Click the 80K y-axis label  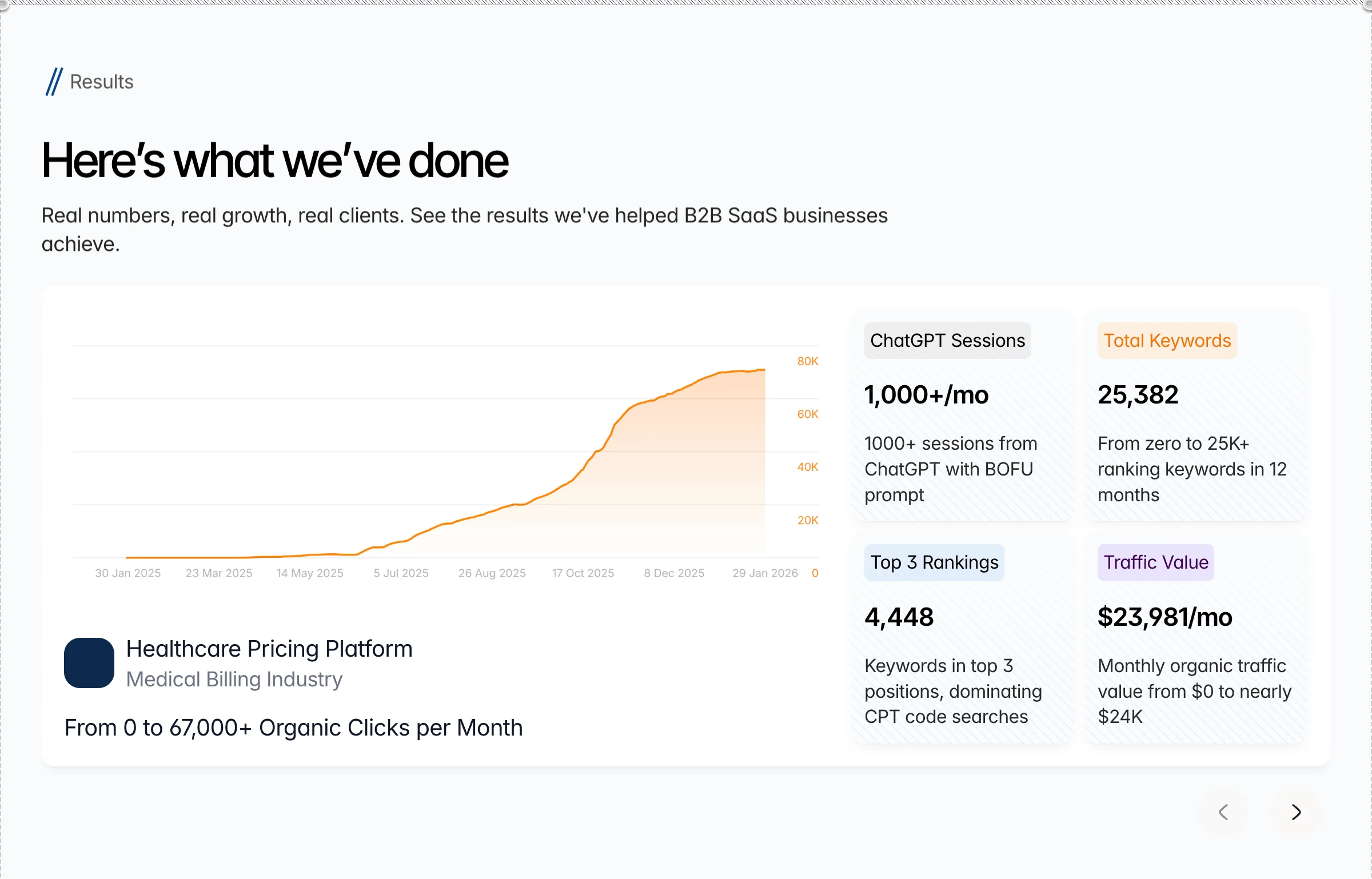[807, 361]
